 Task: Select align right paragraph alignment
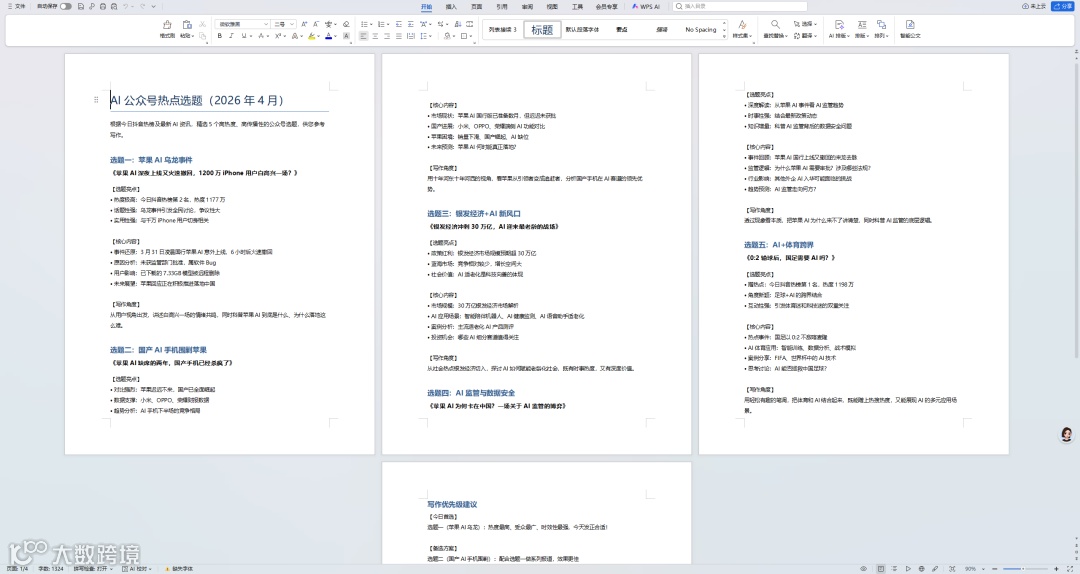pos(387,36)
